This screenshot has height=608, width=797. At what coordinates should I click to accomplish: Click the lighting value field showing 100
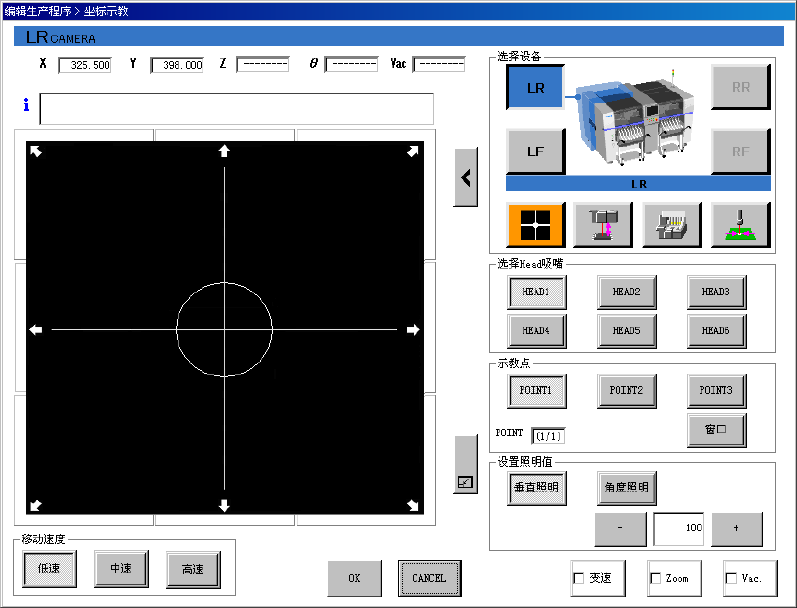click(x=679, y=529)
